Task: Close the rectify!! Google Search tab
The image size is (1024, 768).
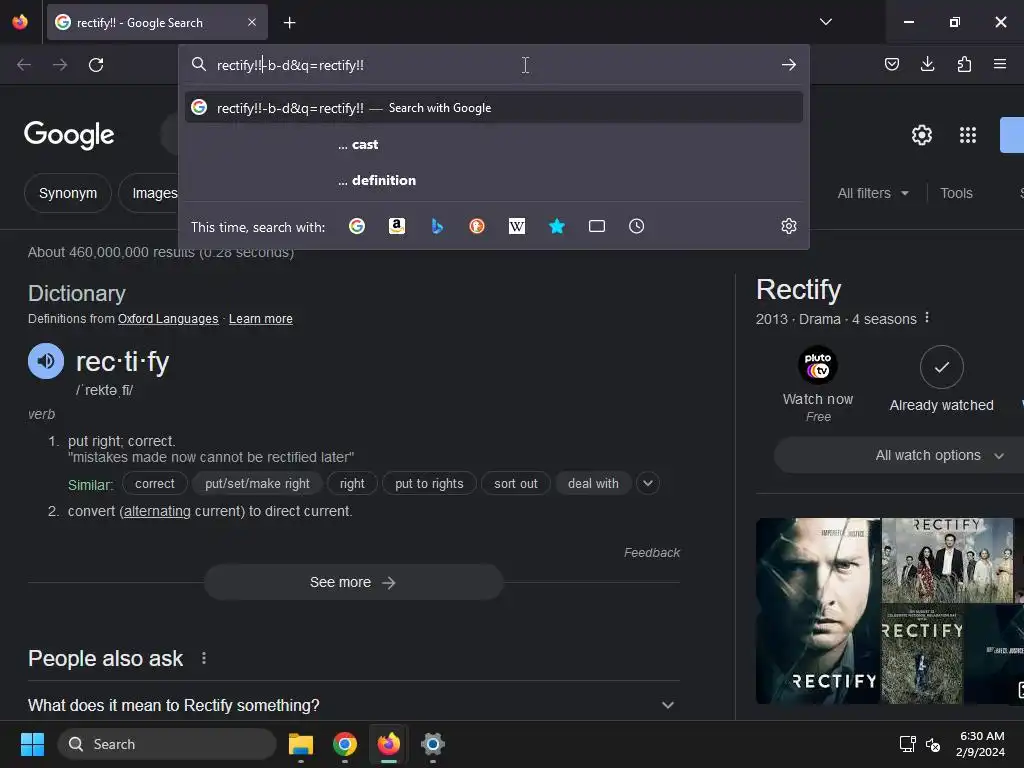Action: (252, 22)
